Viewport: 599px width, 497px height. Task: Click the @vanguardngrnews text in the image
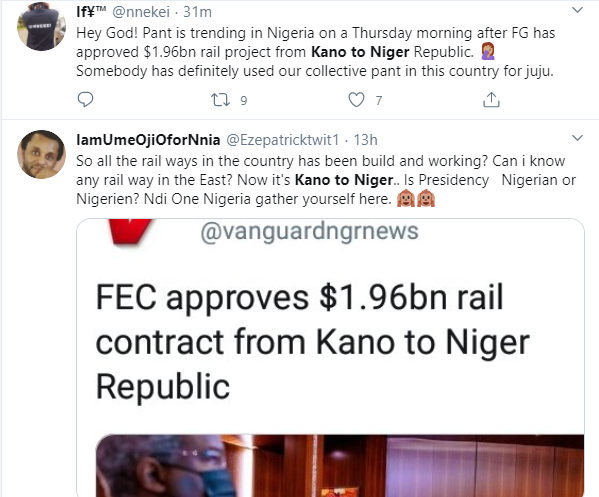[309, 232]
